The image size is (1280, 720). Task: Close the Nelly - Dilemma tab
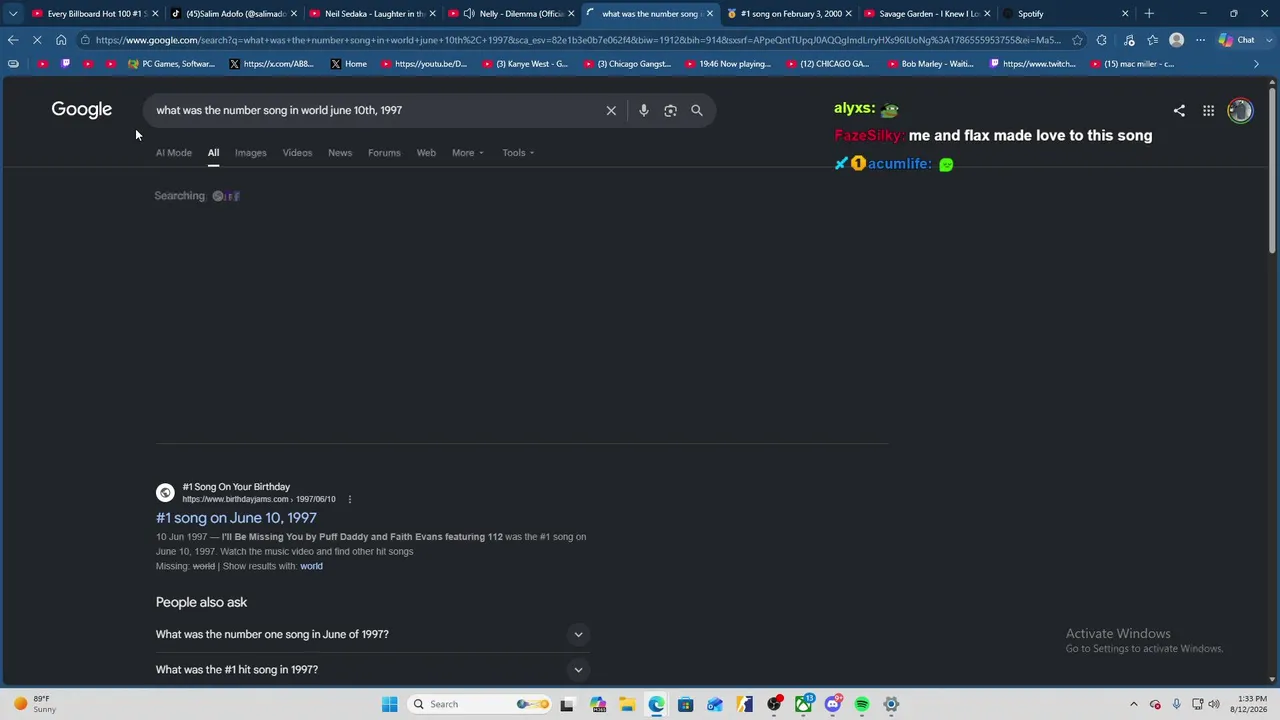click(x=571, y=14)
